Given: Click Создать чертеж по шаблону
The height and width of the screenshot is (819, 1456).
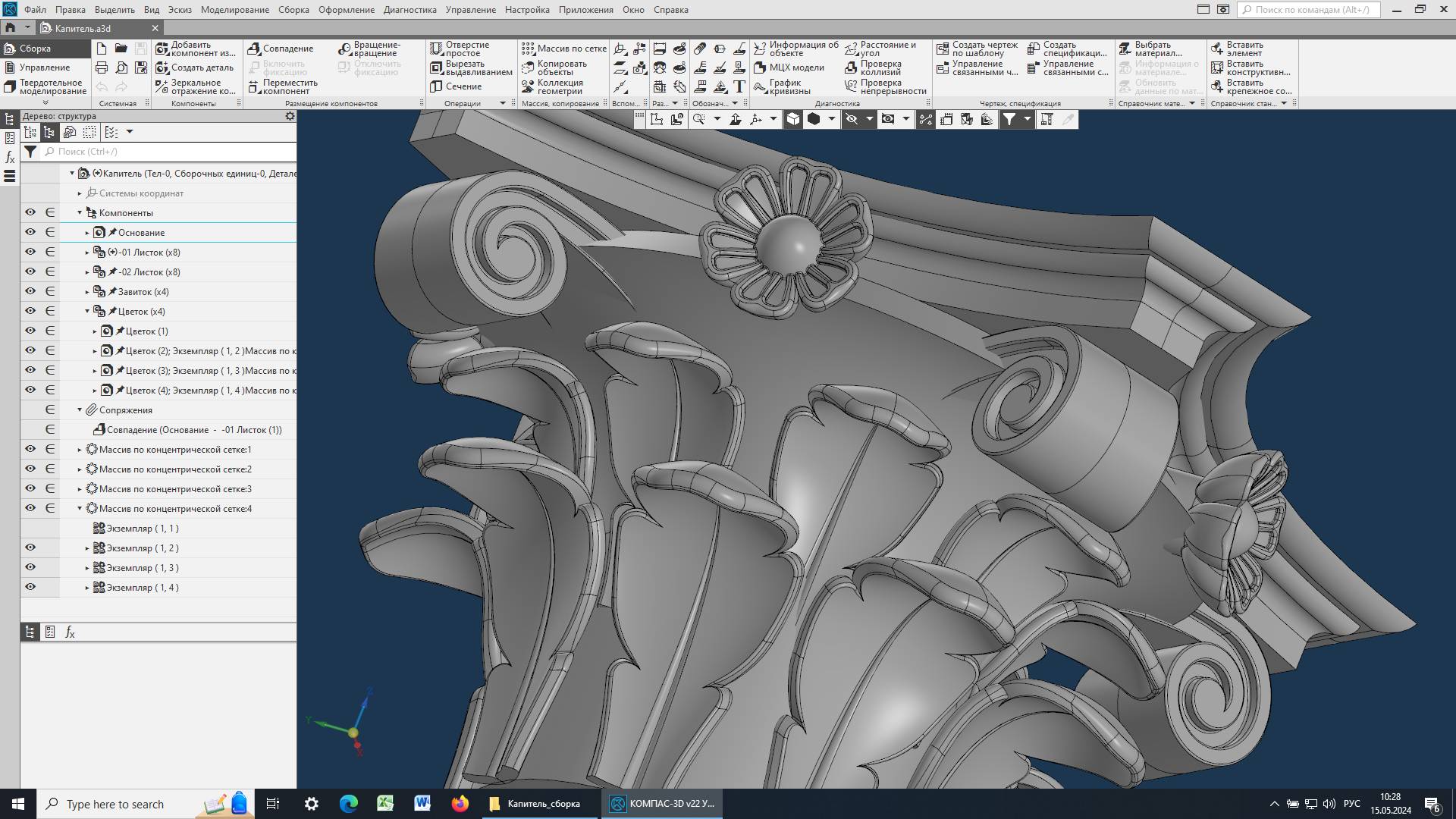Looking at the screenshot, I should coord(977,49).
